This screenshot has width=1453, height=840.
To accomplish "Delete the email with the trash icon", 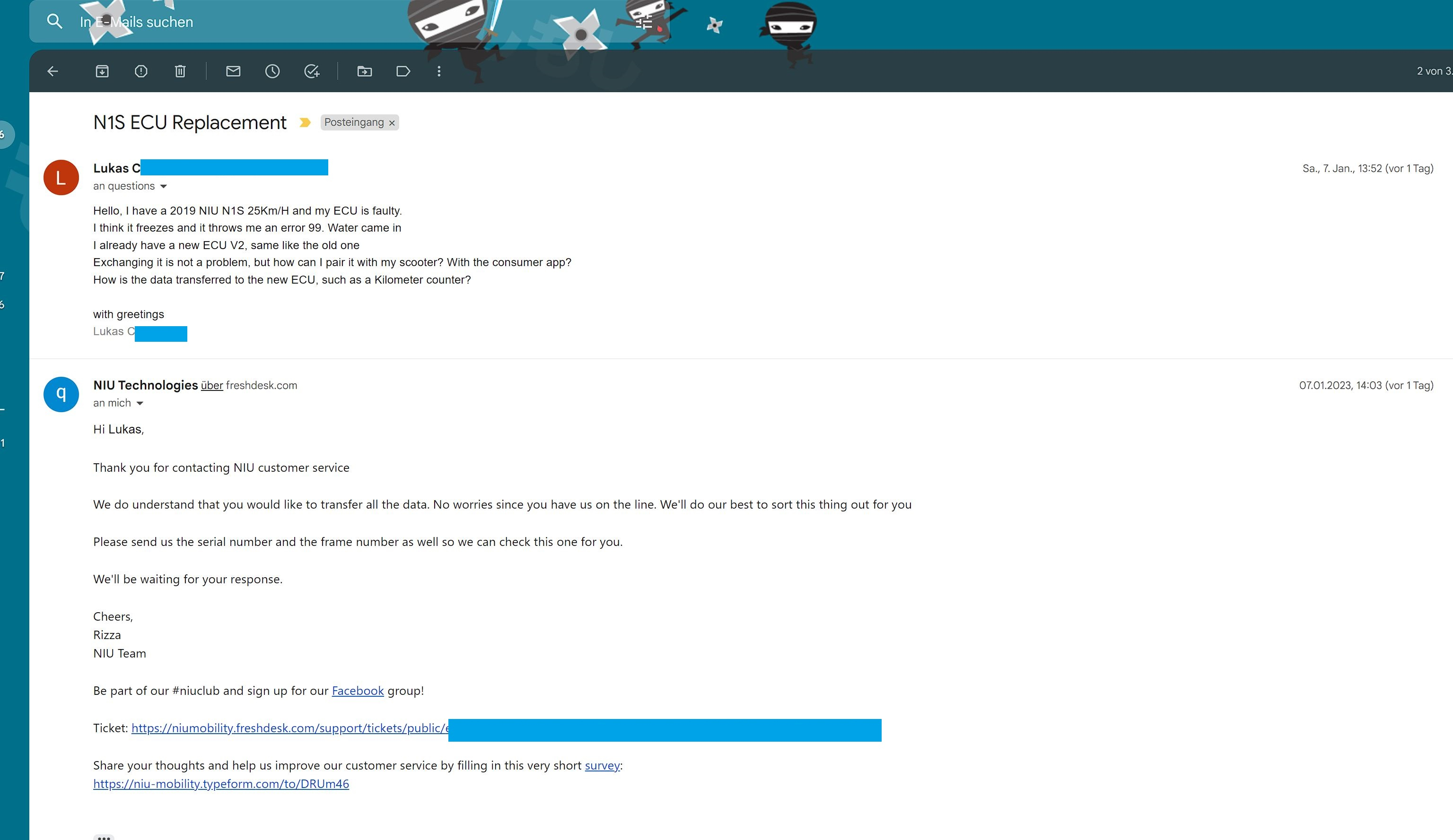I will [180, 71].
